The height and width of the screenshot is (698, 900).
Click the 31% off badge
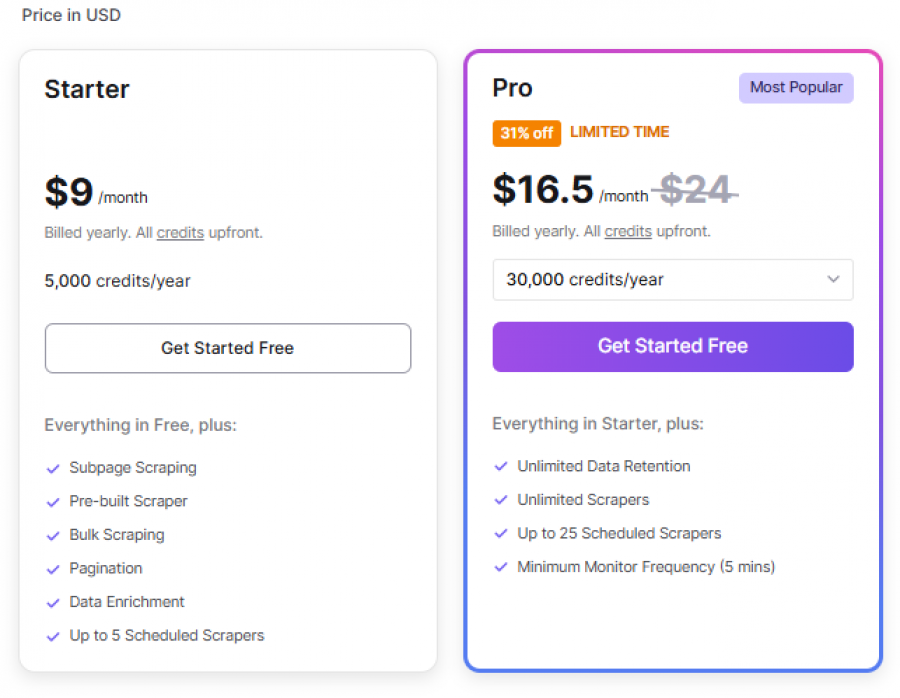click(x=526, y=132)
